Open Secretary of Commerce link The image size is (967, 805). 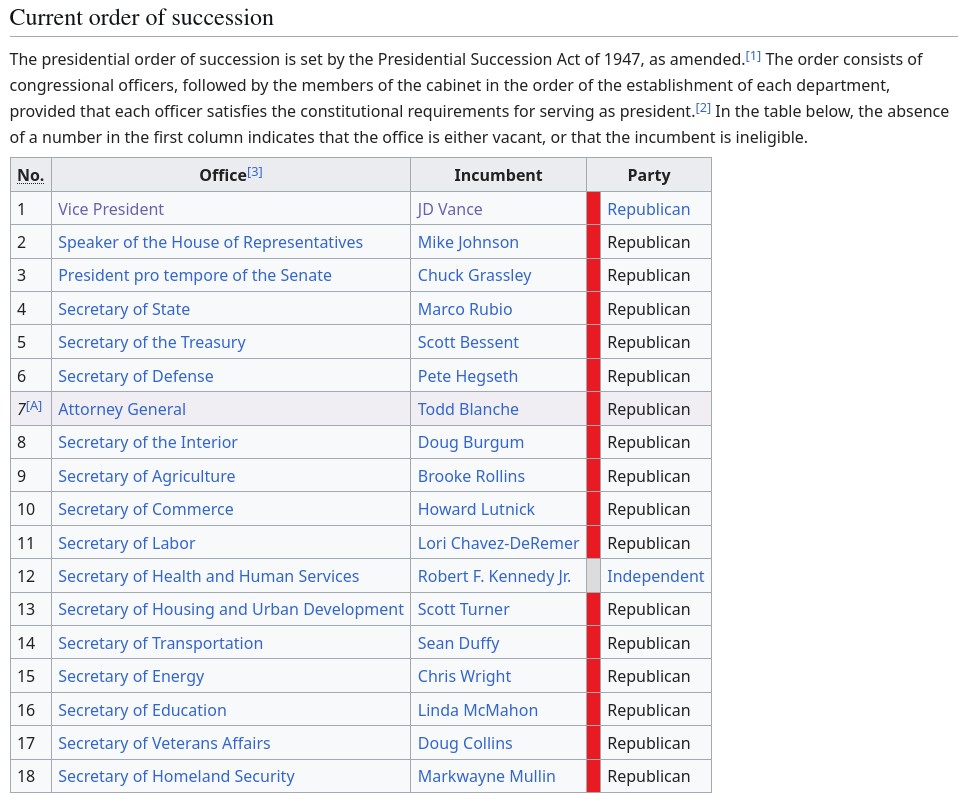pos(146,510)
